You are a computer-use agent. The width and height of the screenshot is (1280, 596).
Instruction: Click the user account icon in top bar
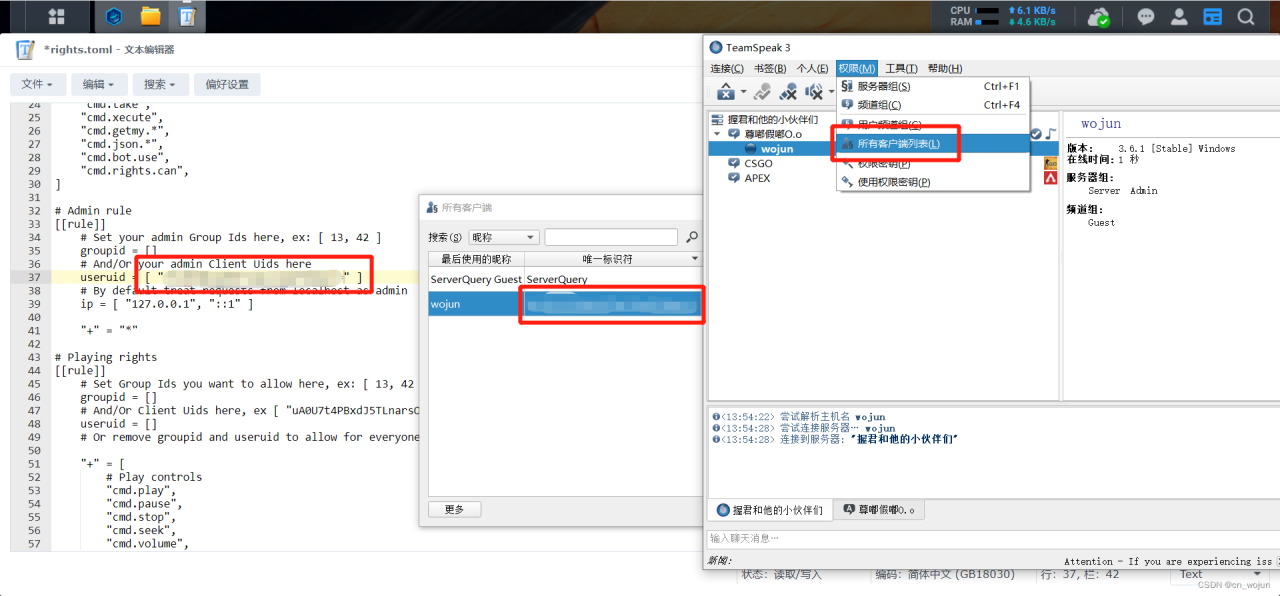[x=1179, y=16]
